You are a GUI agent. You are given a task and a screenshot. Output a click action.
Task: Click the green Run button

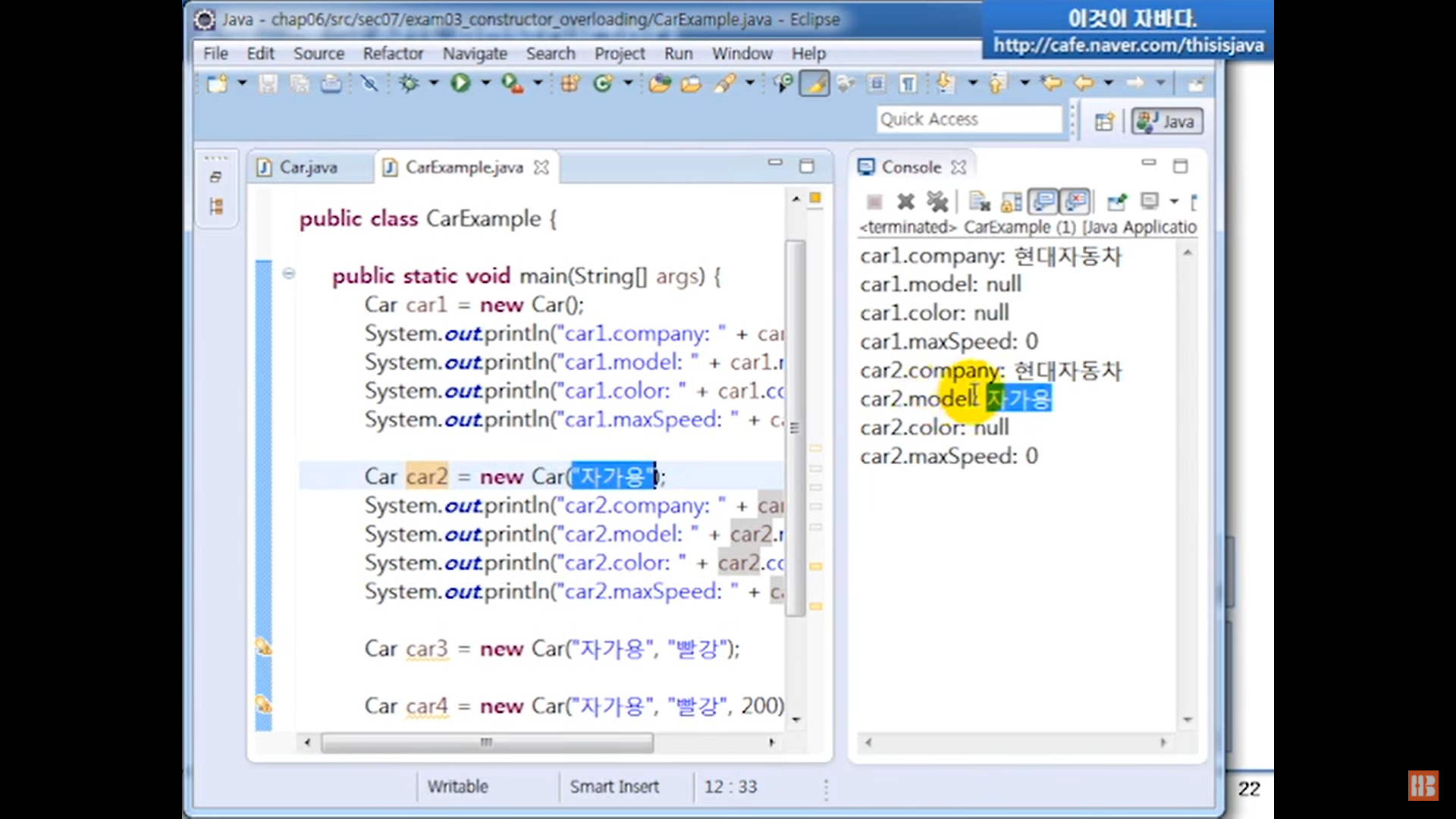point(460,83)
